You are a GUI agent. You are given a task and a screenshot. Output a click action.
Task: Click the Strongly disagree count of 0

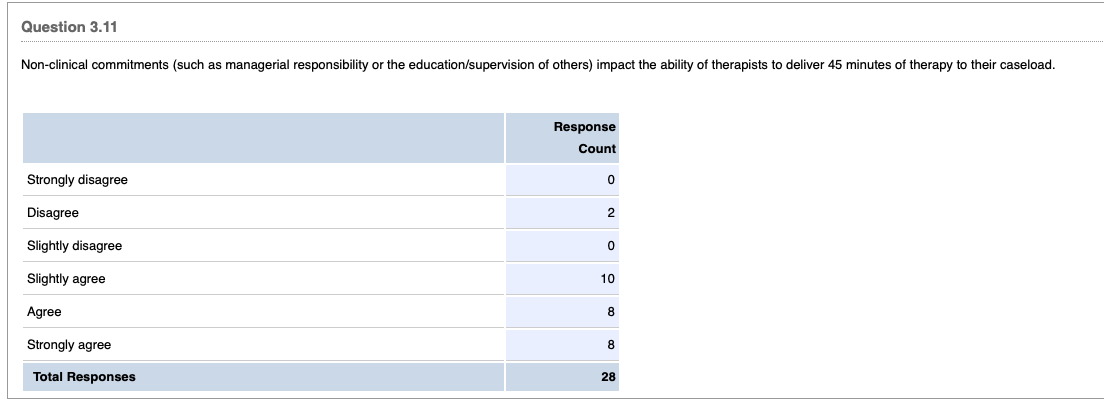[609, 180]
